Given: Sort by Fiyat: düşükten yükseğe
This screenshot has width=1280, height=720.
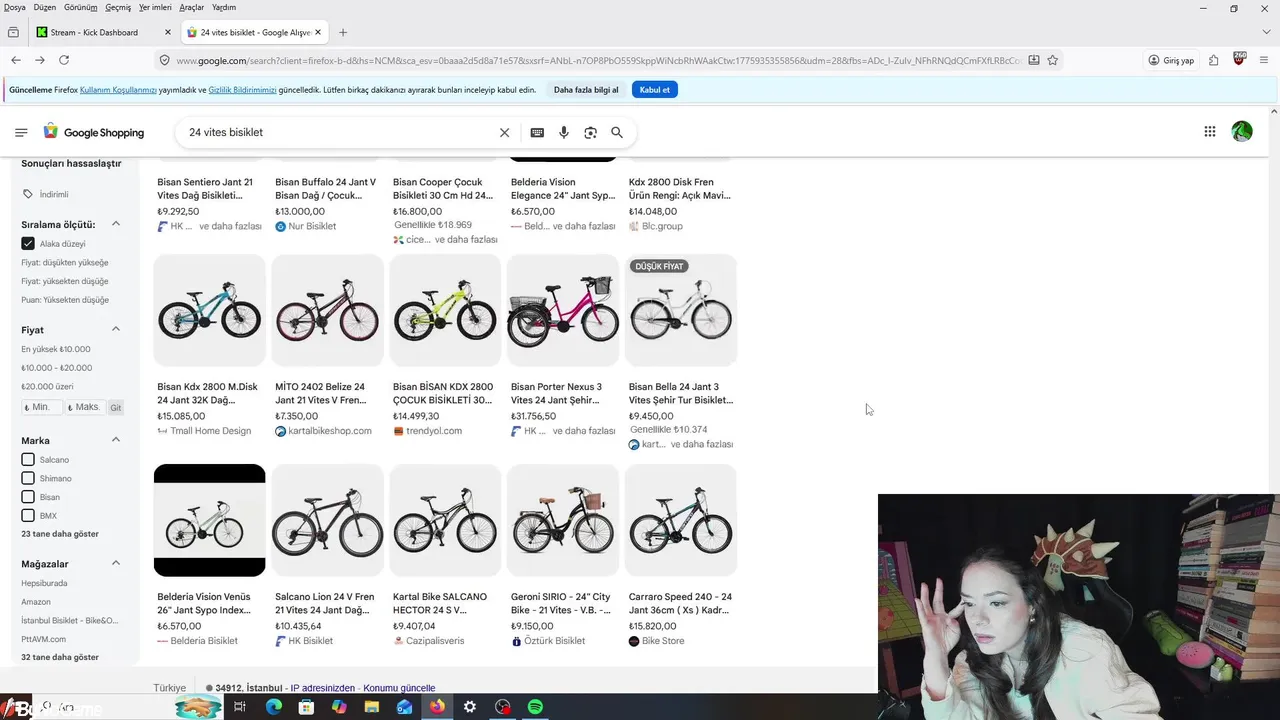Looking at the screenshot, I should tap(65, 263).
